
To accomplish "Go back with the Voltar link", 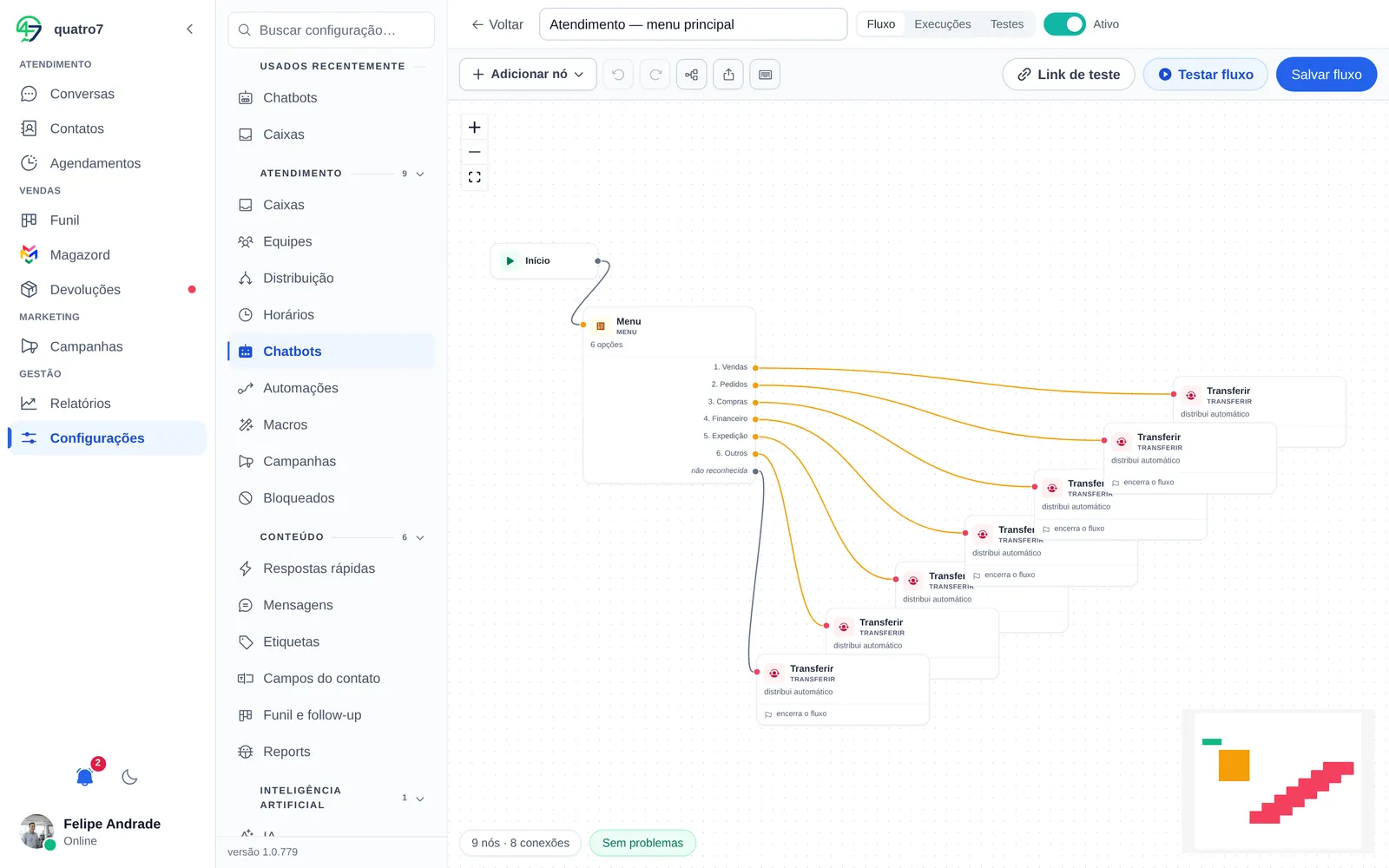I will pos(497,24).
